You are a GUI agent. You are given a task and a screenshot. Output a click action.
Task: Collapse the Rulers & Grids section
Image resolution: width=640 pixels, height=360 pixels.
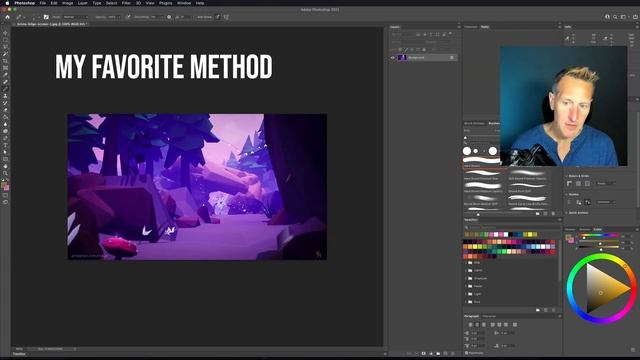click(567, 176)
